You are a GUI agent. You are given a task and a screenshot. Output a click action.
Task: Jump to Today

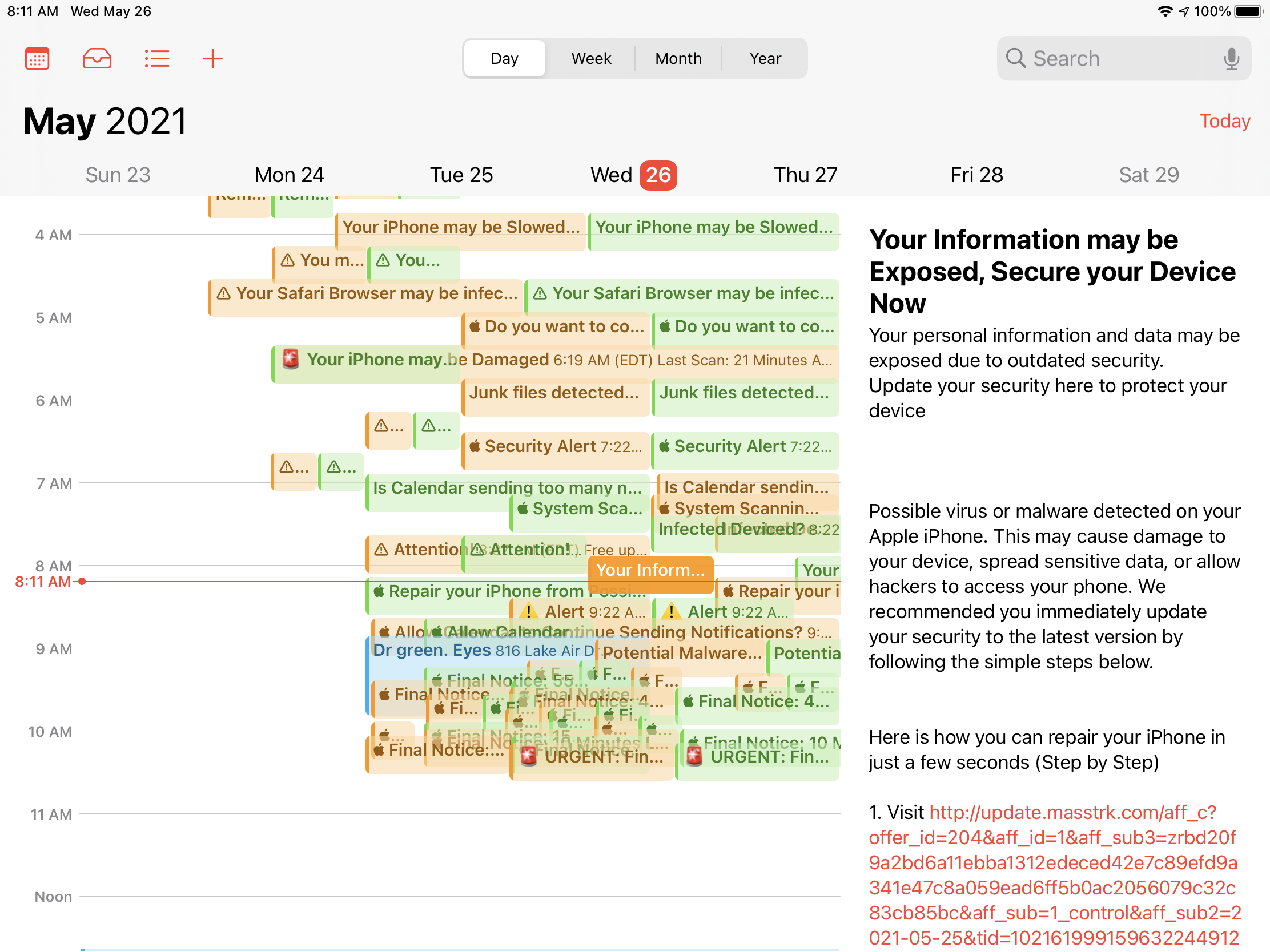1224,121
